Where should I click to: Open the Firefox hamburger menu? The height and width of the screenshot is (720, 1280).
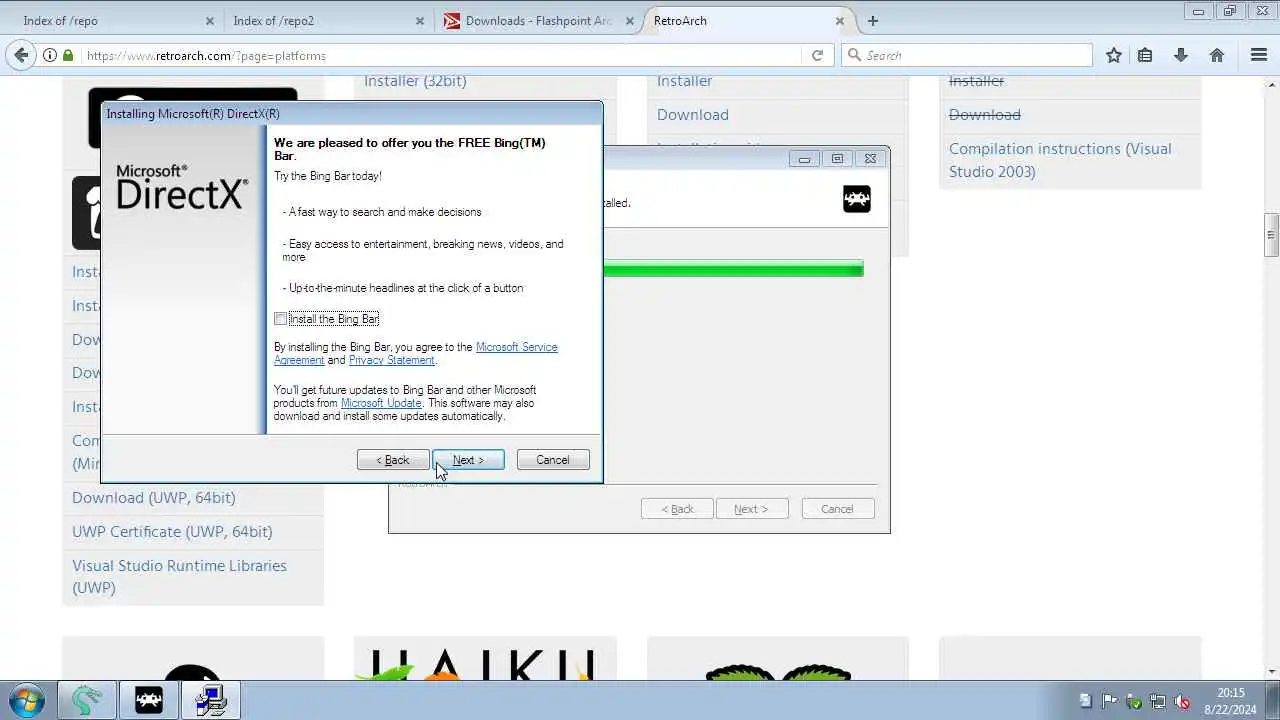tap(1259, 56)
